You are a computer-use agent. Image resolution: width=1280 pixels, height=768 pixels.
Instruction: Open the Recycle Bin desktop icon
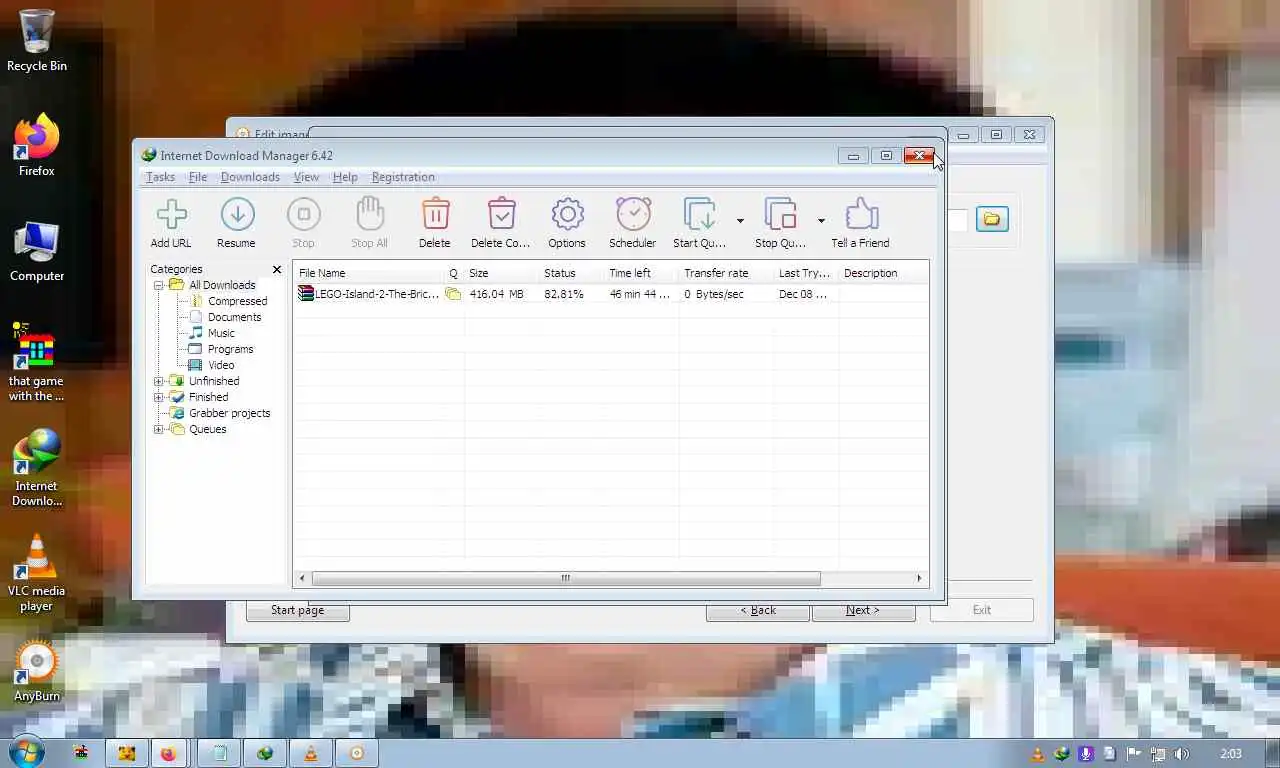tap(37, 41)
